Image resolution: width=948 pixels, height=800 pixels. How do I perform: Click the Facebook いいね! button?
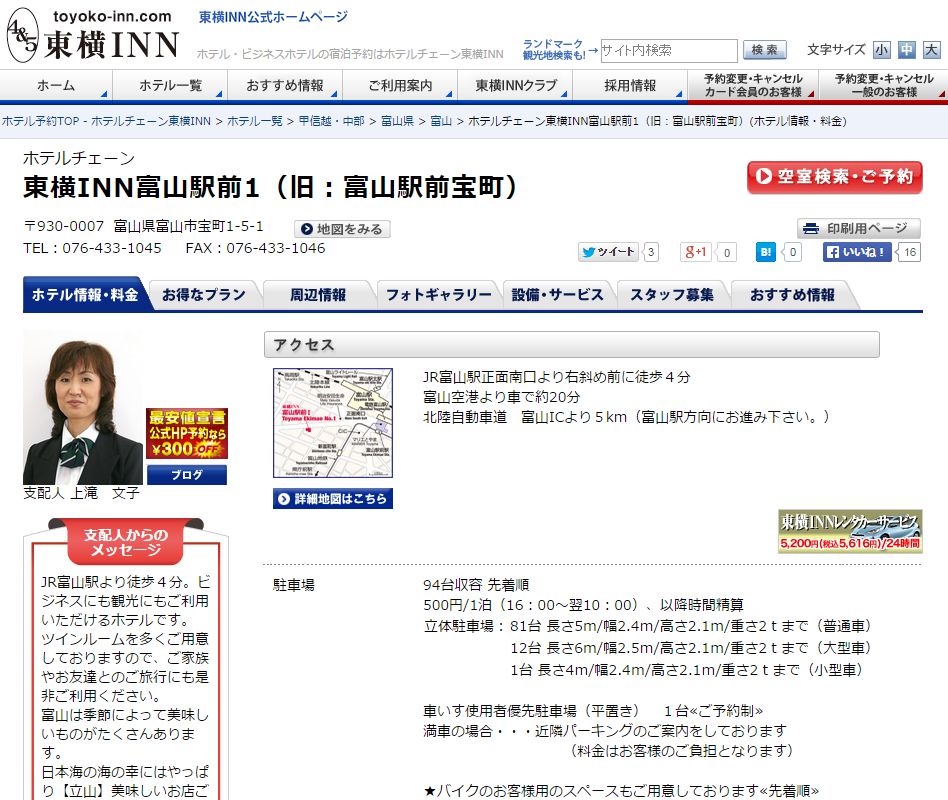[x=857, y=252]
